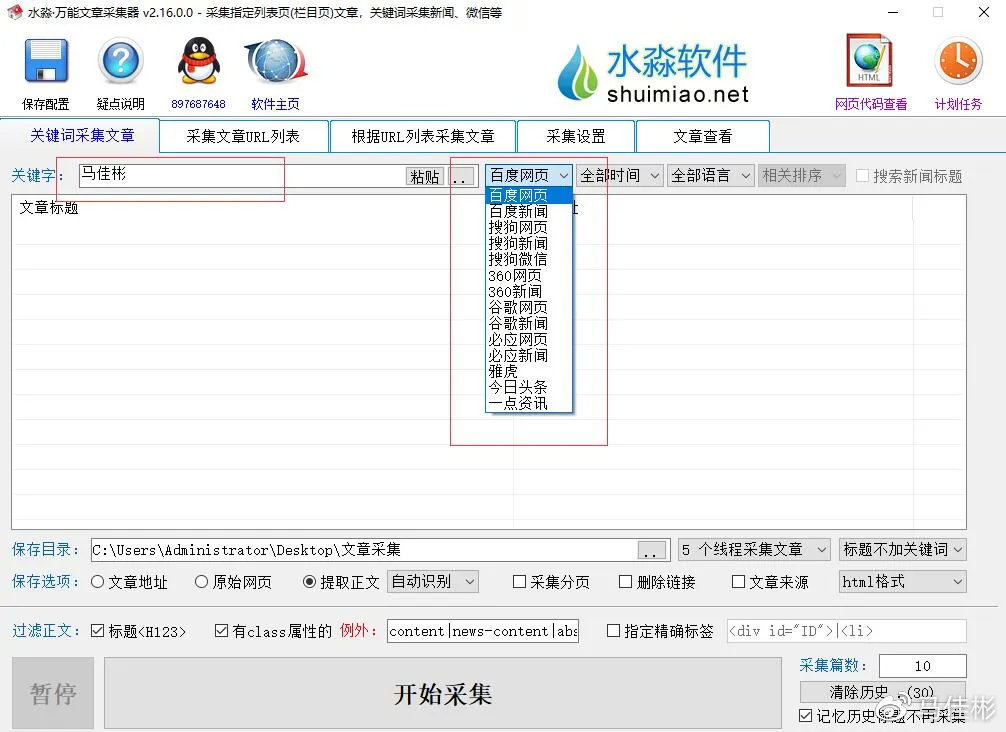Toggle the 有class属性的 checkbox
Screen dimensions: 1006x732
pos(221,631)
